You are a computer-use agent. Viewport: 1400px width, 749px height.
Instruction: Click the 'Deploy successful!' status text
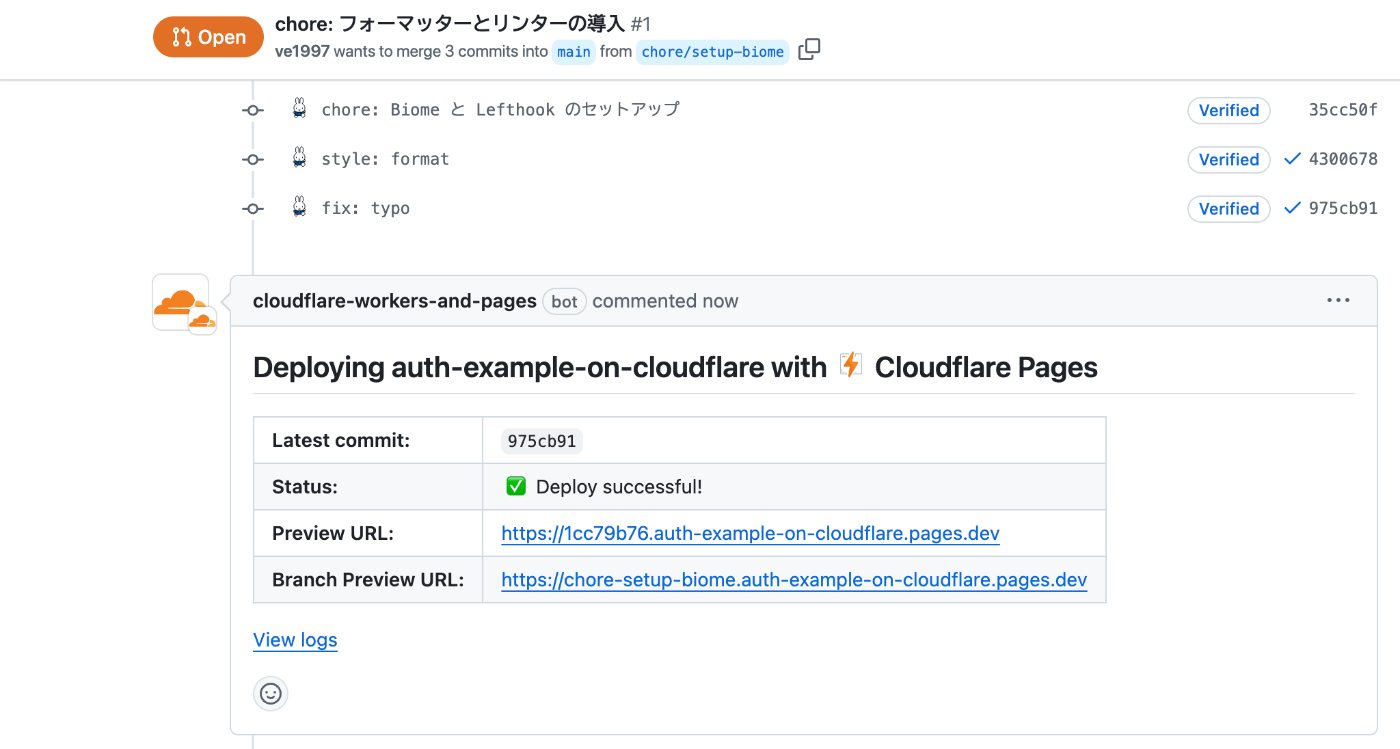619,487
